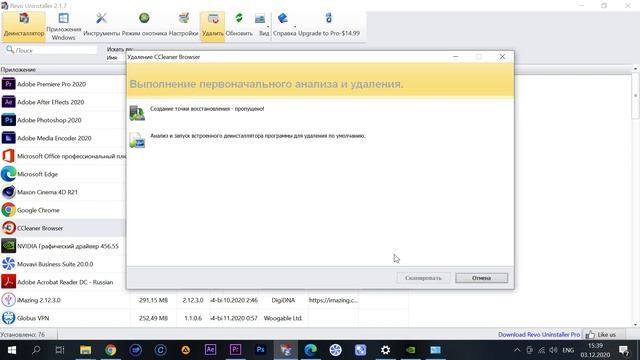Viewport: 640px width, 360px height.
Task: Select the Adobe Premiere Pro 2020 icon
Action: (8, 84)
